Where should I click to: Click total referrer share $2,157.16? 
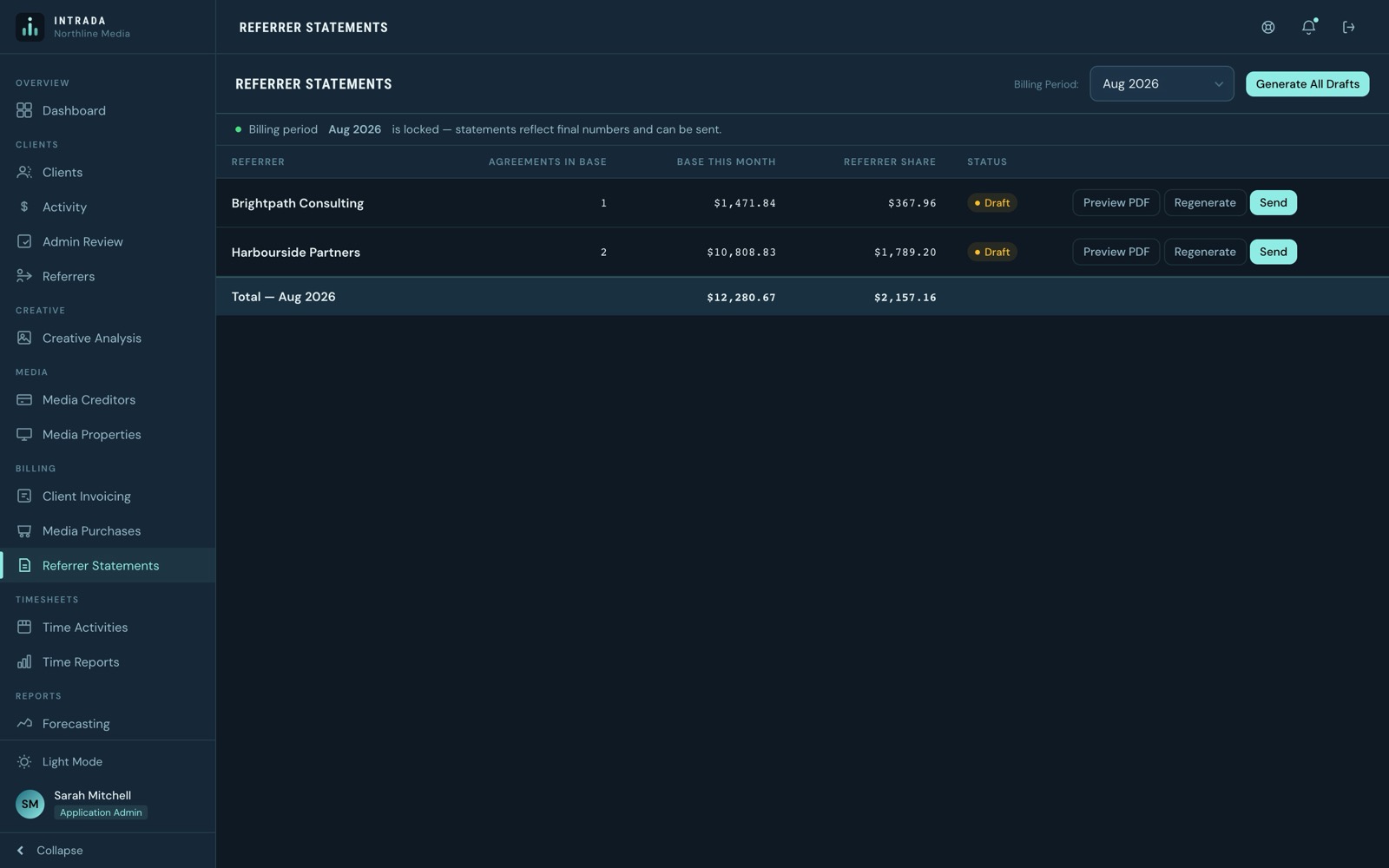(x=905, y=297)
